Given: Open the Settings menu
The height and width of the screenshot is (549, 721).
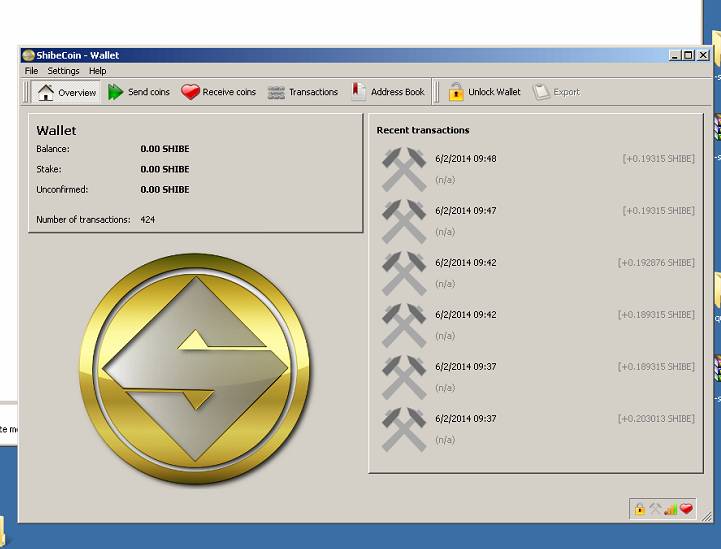Looking at the screenshot, I should click(x=63, y=71).
